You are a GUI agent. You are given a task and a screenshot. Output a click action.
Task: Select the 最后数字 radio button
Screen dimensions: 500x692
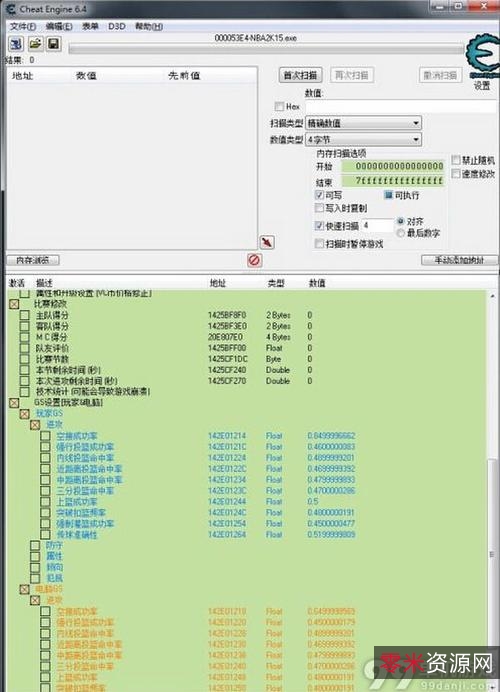click(400, 233)
